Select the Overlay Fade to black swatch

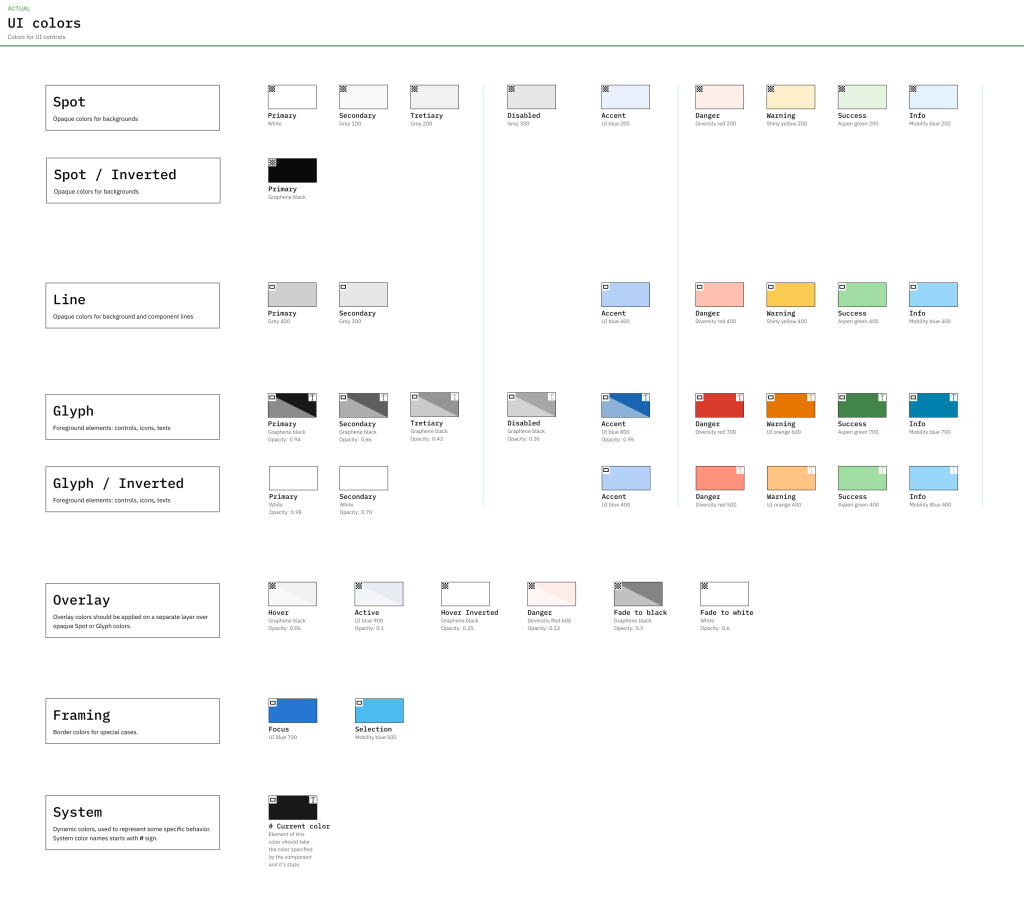(638, 594)
